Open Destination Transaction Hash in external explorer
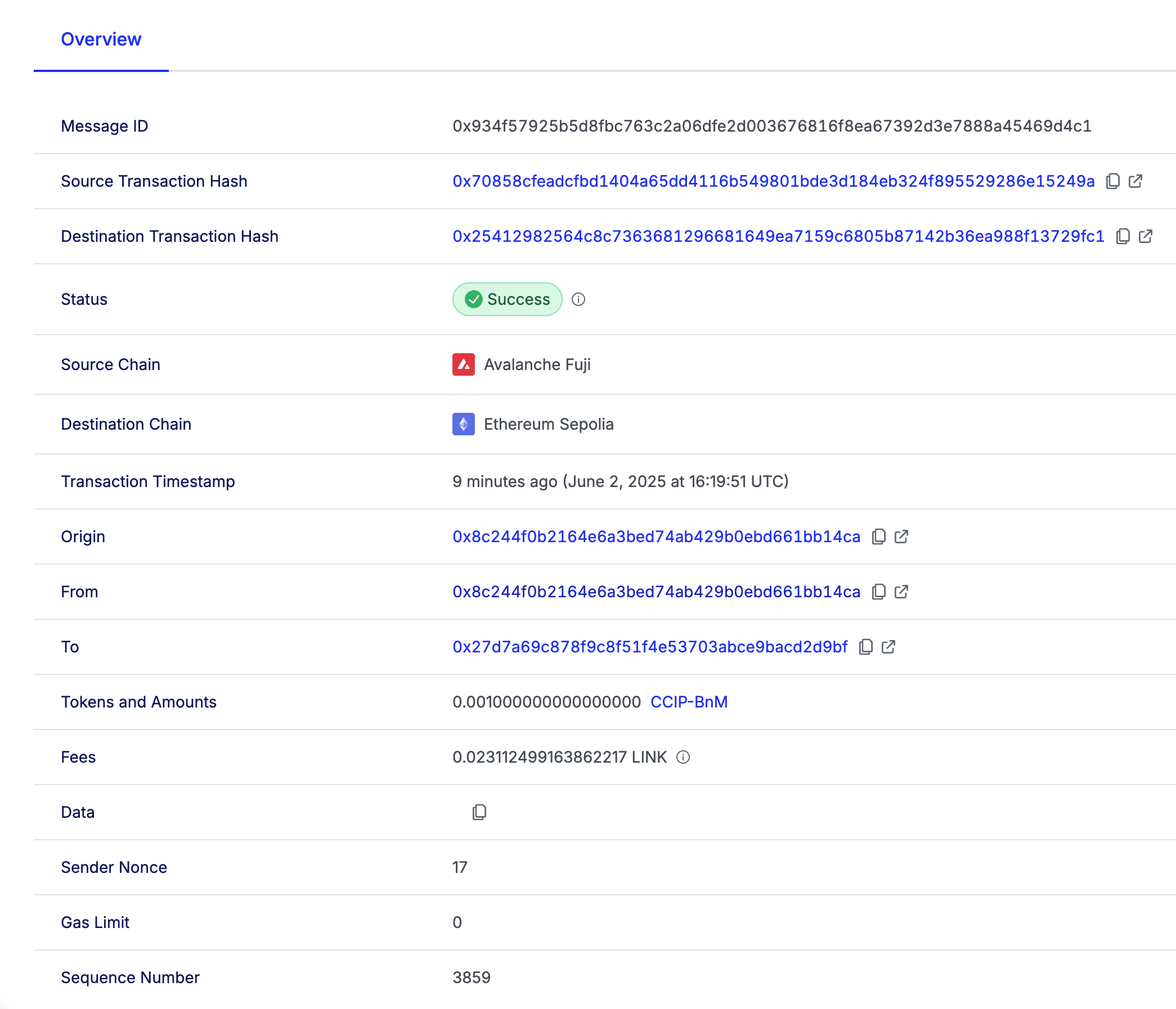1176x1009 pixels. (x=1146, y=236)
